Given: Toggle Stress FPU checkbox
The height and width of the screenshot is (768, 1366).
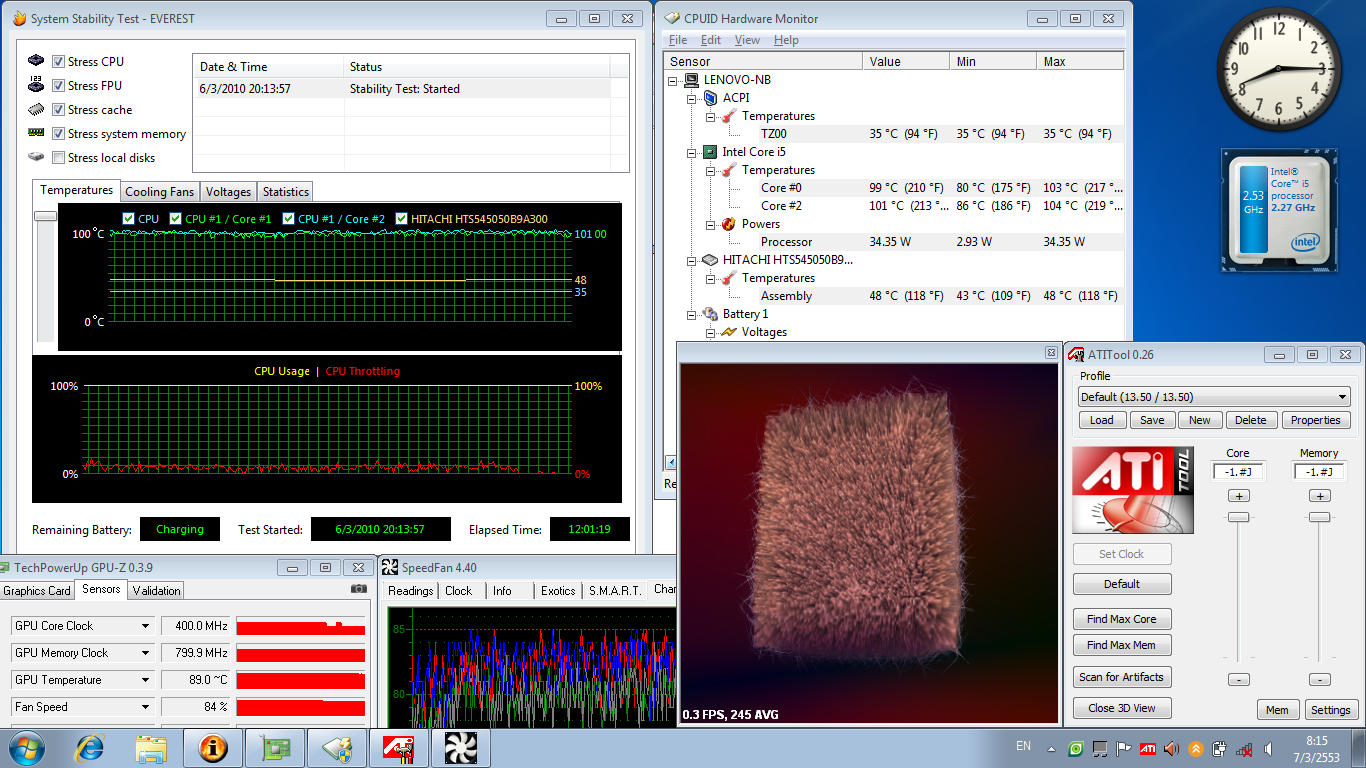Looking at the screenshot, I should coord(58,86).
